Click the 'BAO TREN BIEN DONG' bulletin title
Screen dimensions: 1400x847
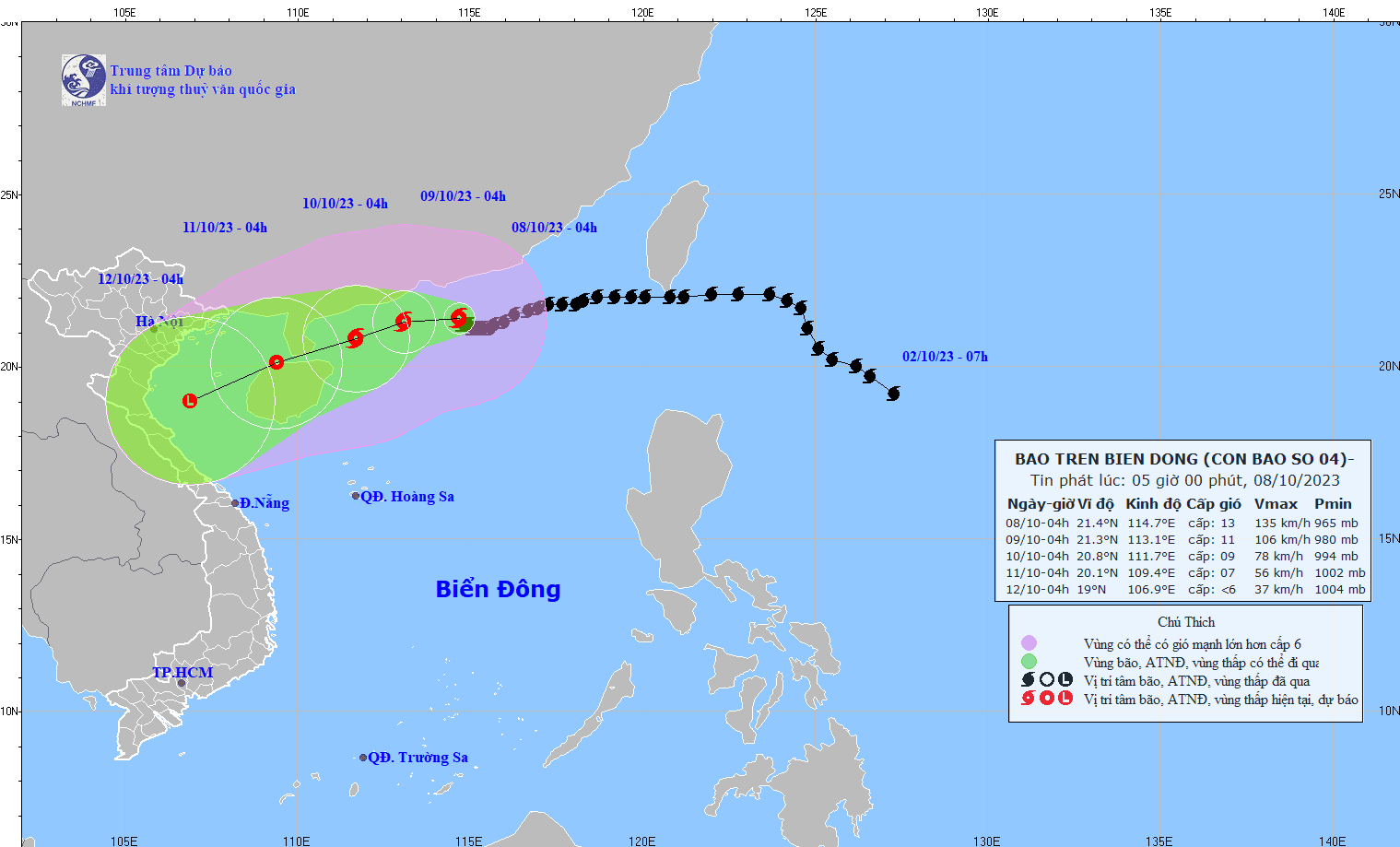[x=1184, y=459]
